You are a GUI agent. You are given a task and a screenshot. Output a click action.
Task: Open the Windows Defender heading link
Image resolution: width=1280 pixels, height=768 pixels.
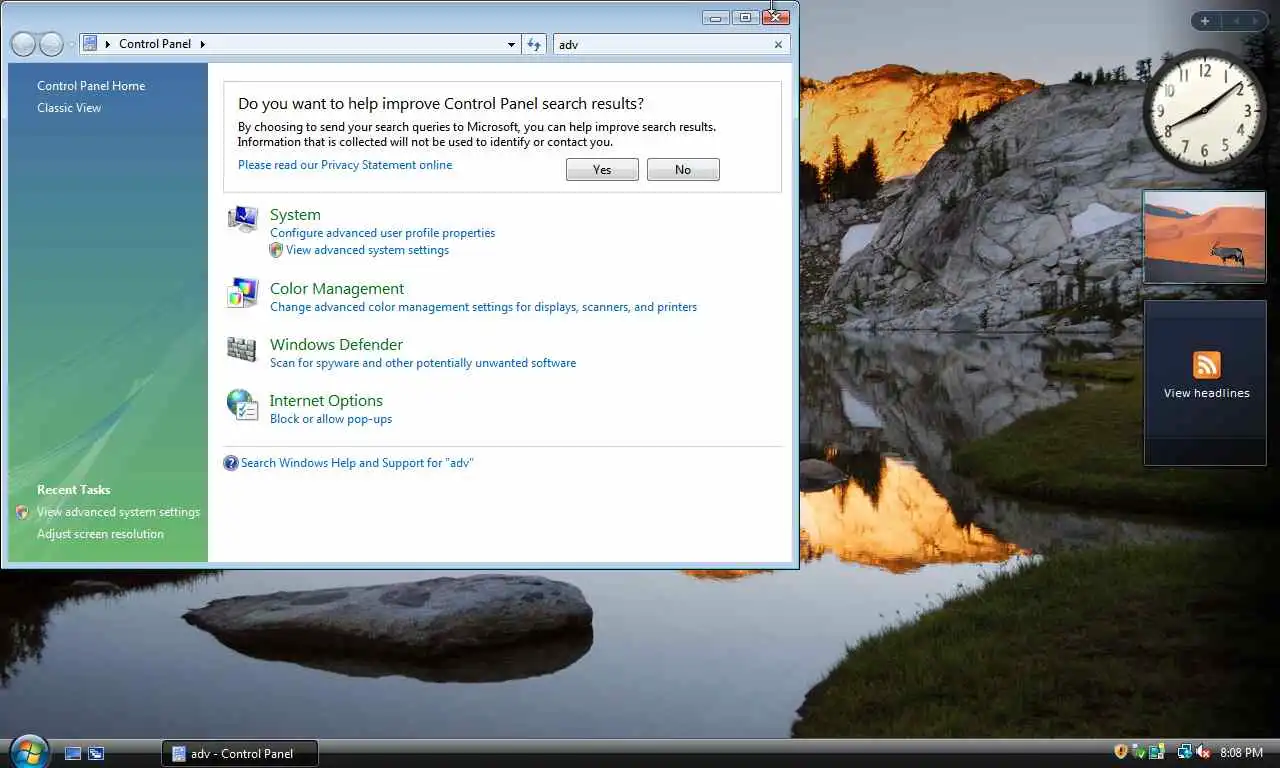336,345
